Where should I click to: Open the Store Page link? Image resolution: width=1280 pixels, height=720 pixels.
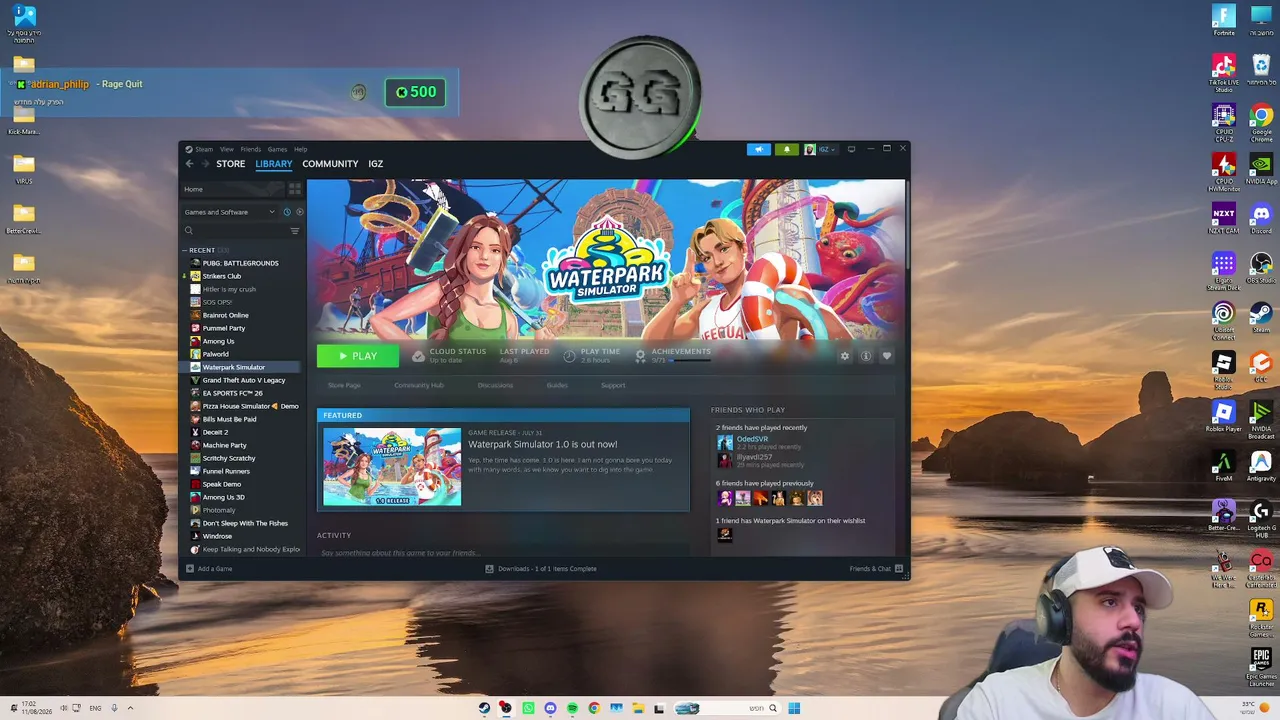pyautogui.click(x=344, y=385)
